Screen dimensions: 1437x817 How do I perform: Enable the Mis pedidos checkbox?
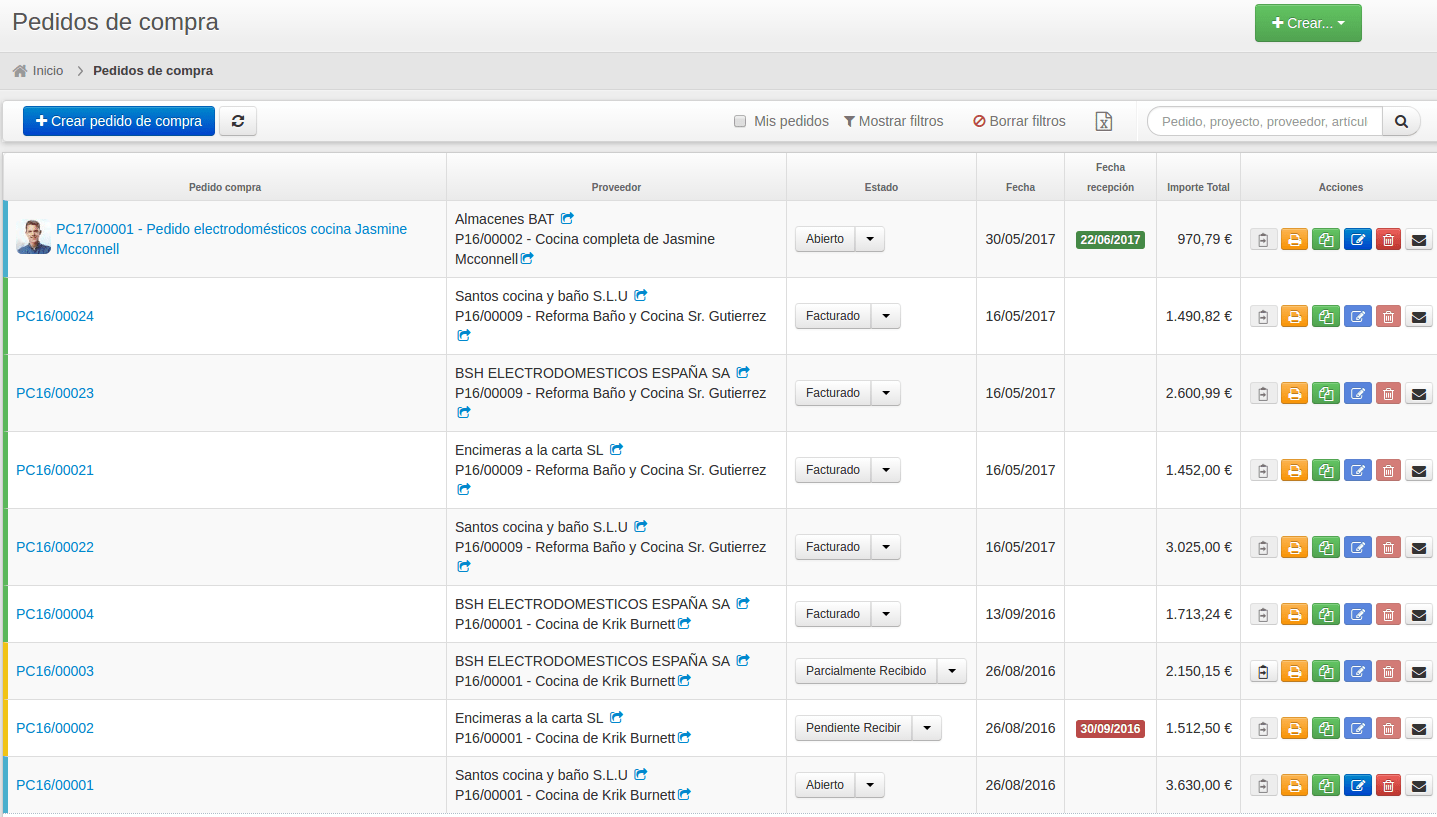[740, 121]
